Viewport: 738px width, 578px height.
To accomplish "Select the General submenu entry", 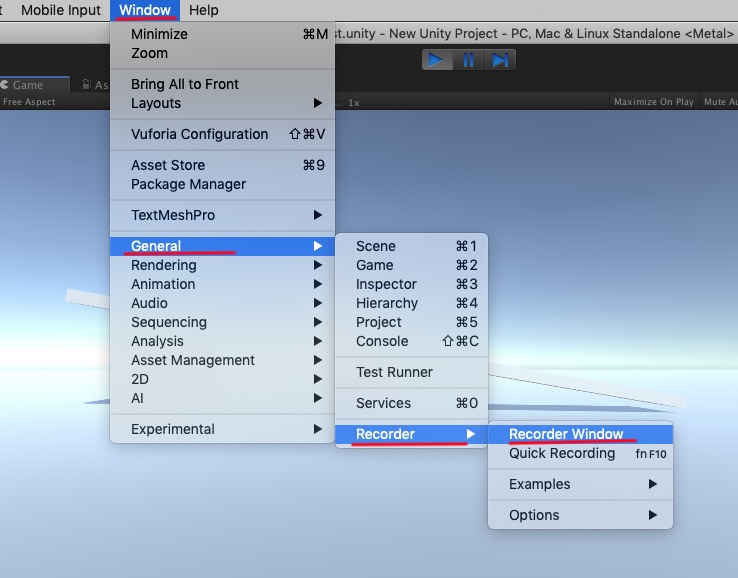I will 222,246.
